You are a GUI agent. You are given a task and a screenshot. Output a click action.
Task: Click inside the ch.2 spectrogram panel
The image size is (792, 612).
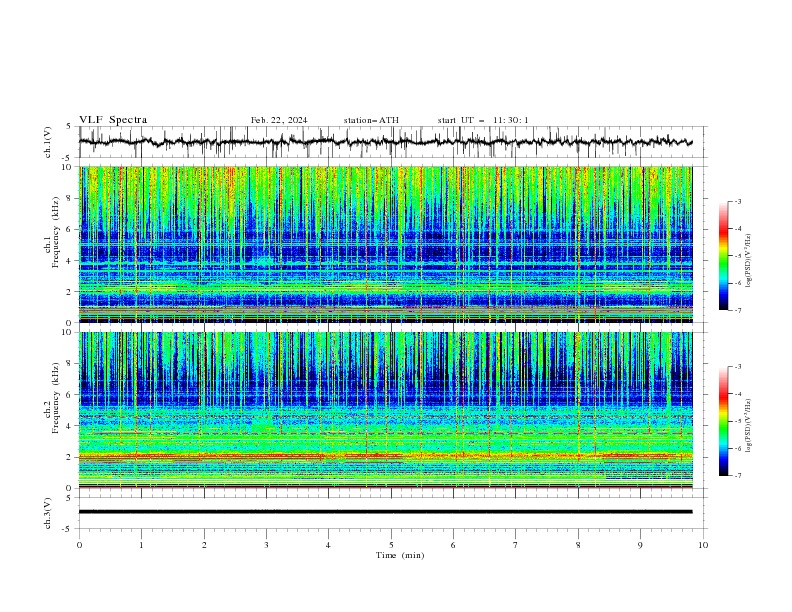pos(386,410)
